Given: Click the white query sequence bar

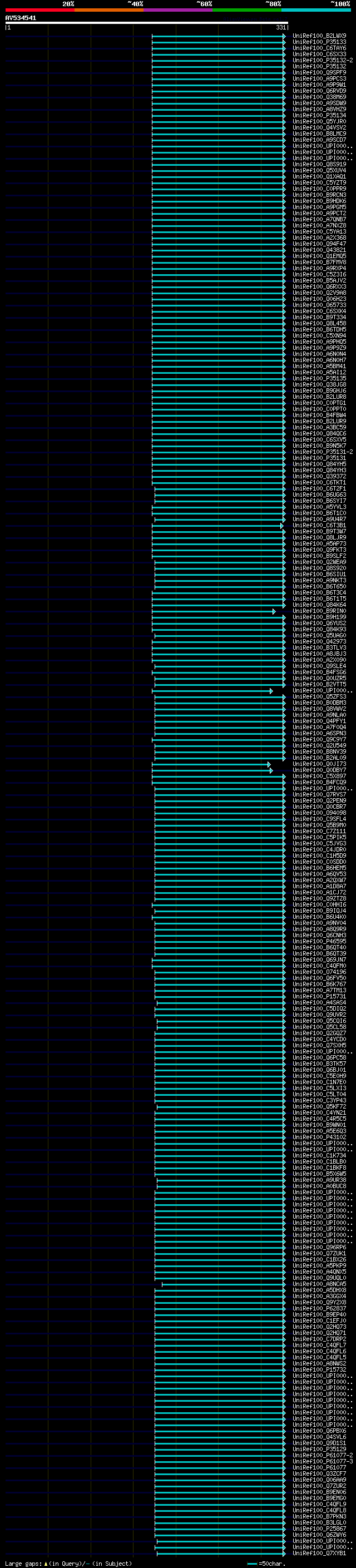Looking at the screenshot, I should 146,23.
